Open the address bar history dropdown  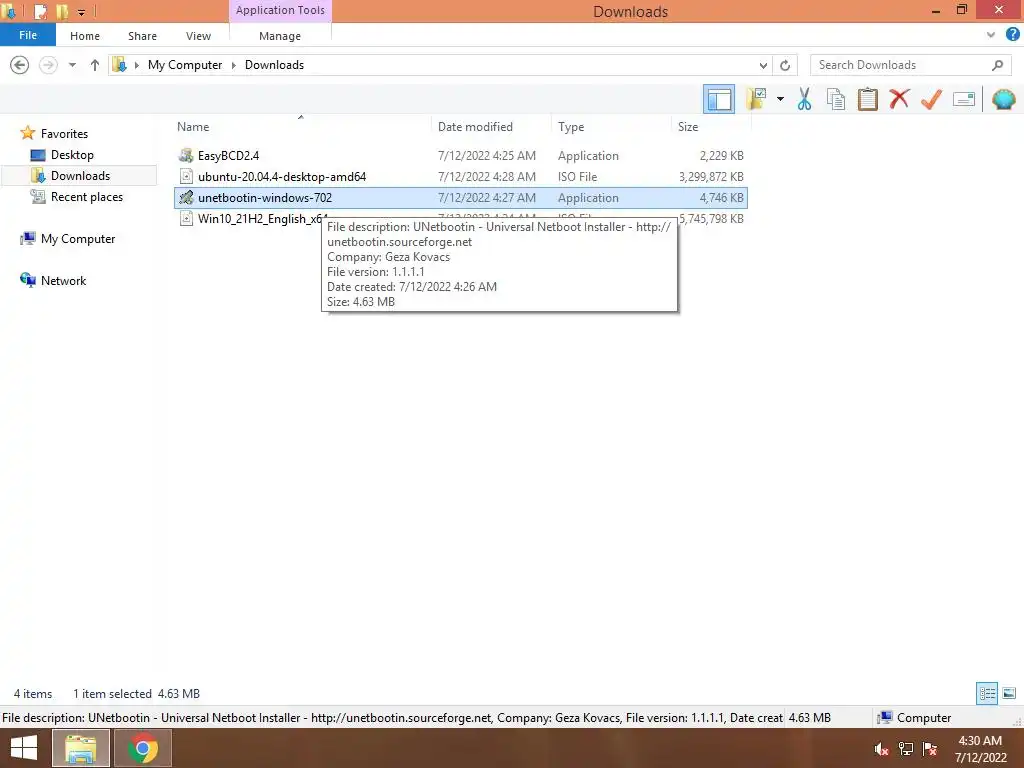[x=763, y=65]
